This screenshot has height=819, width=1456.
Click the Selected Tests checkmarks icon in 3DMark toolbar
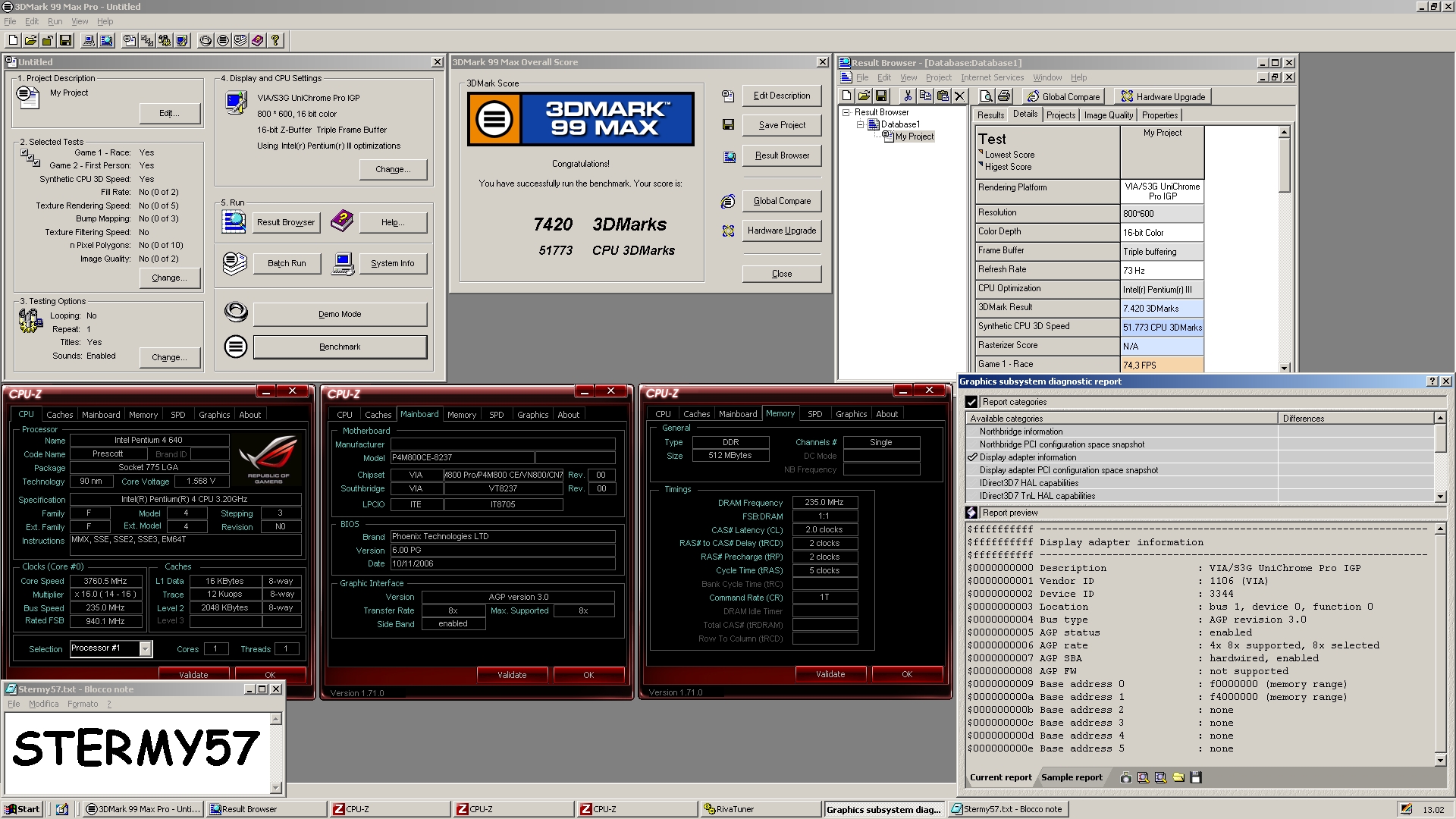coord(147,40)
